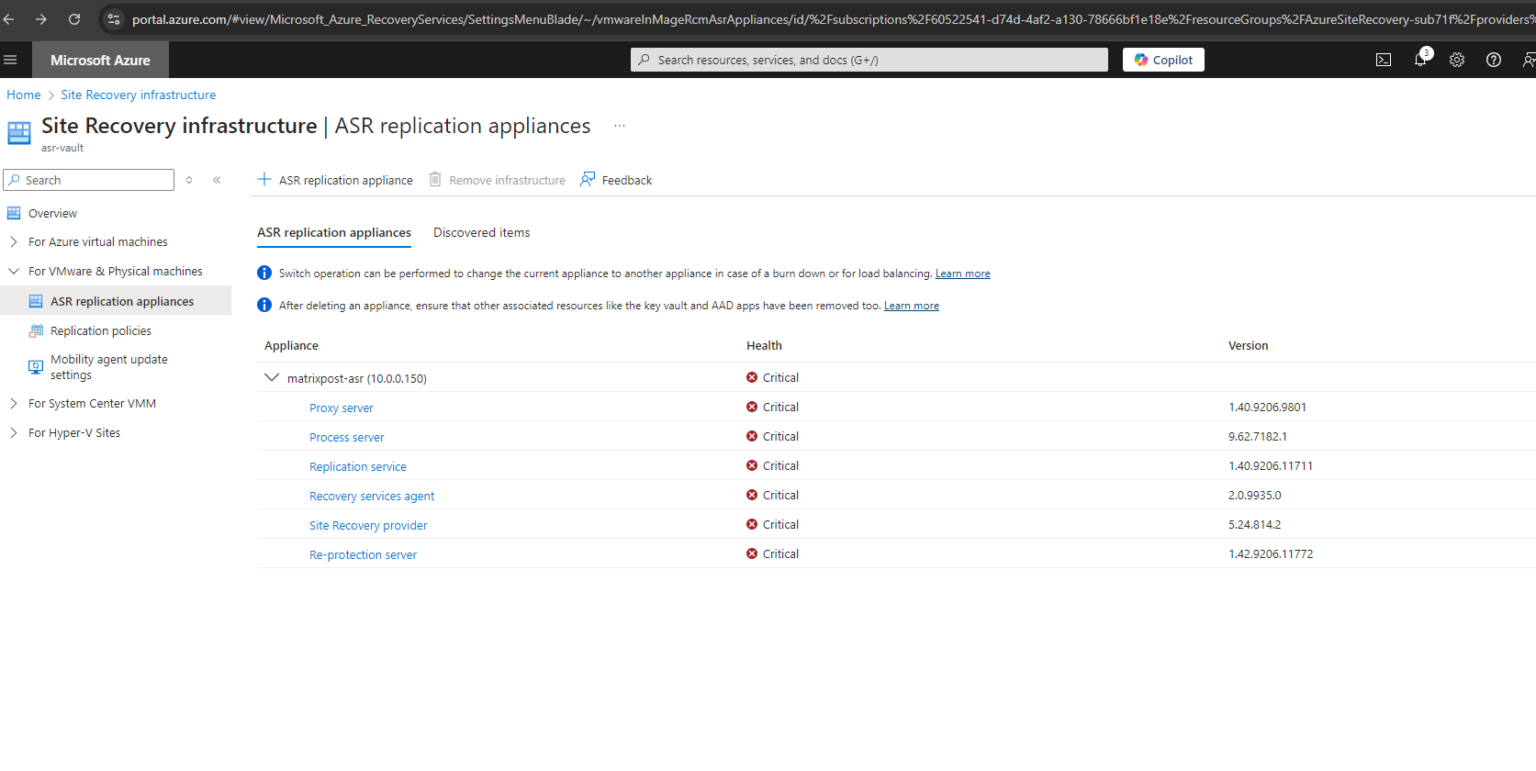
Task: Click the sidebar expand/collapse all arrows icon
Action: pyautogui.click(x=189, y=180)
